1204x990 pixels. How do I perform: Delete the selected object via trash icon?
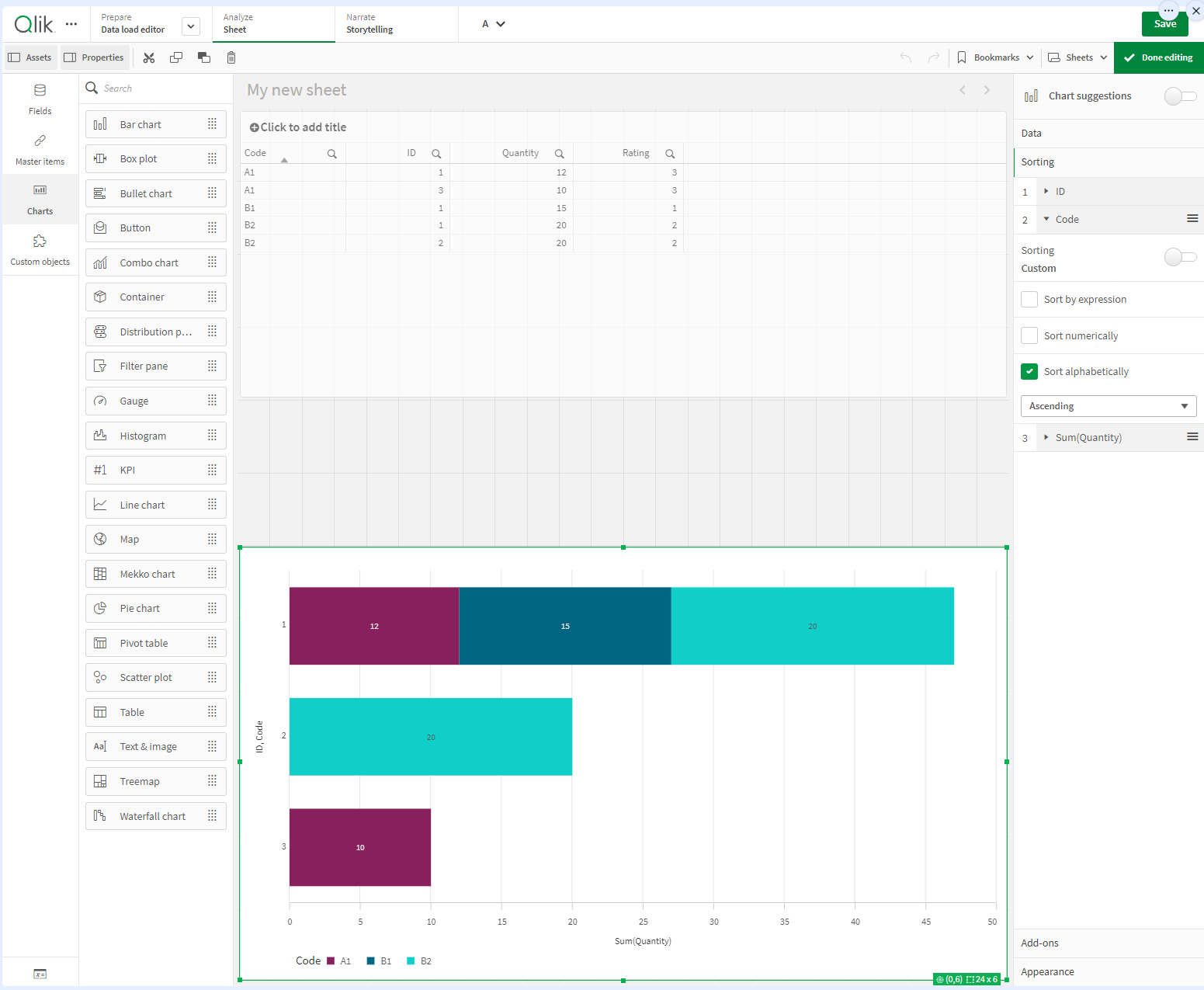tap(231, 57)
